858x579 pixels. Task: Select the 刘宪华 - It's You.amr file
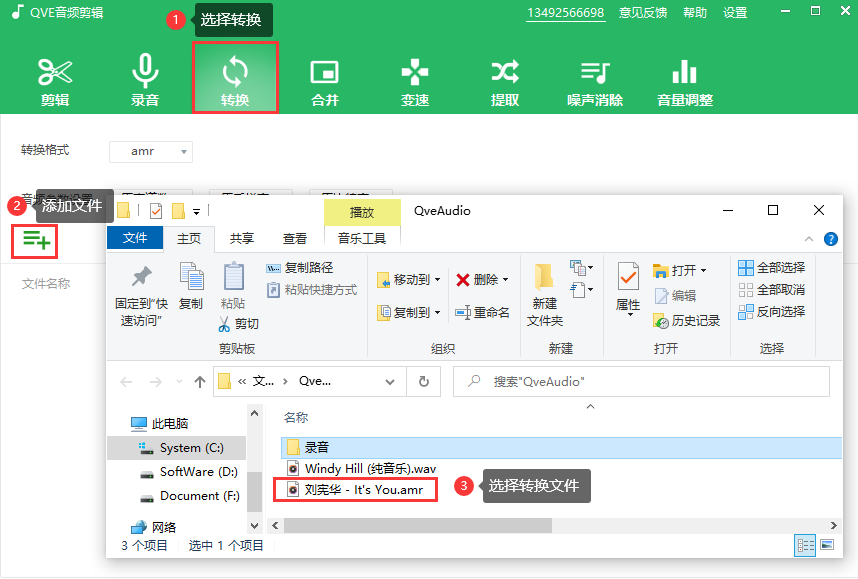[357, 490]
